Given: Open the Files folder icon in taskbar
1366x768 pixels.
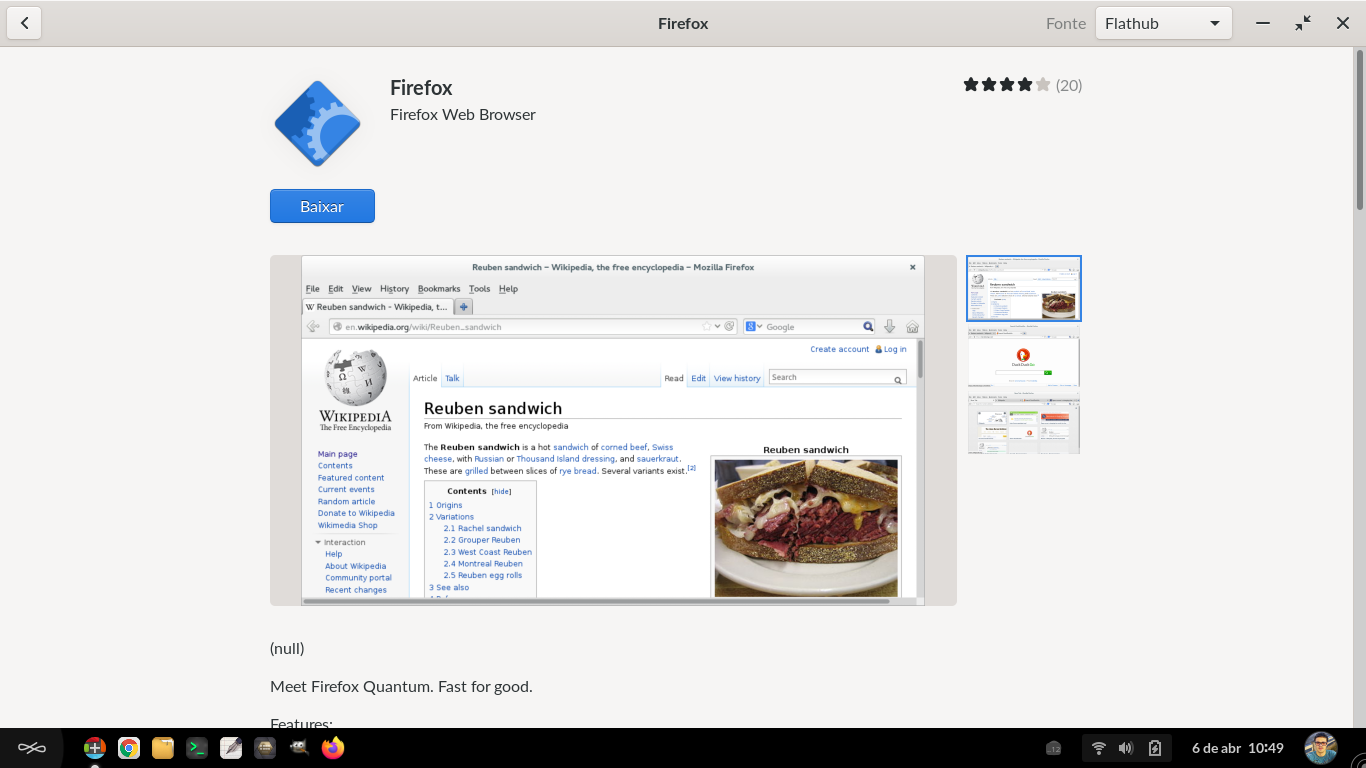Looking at the screenshot, I should (x=163, y=748).
